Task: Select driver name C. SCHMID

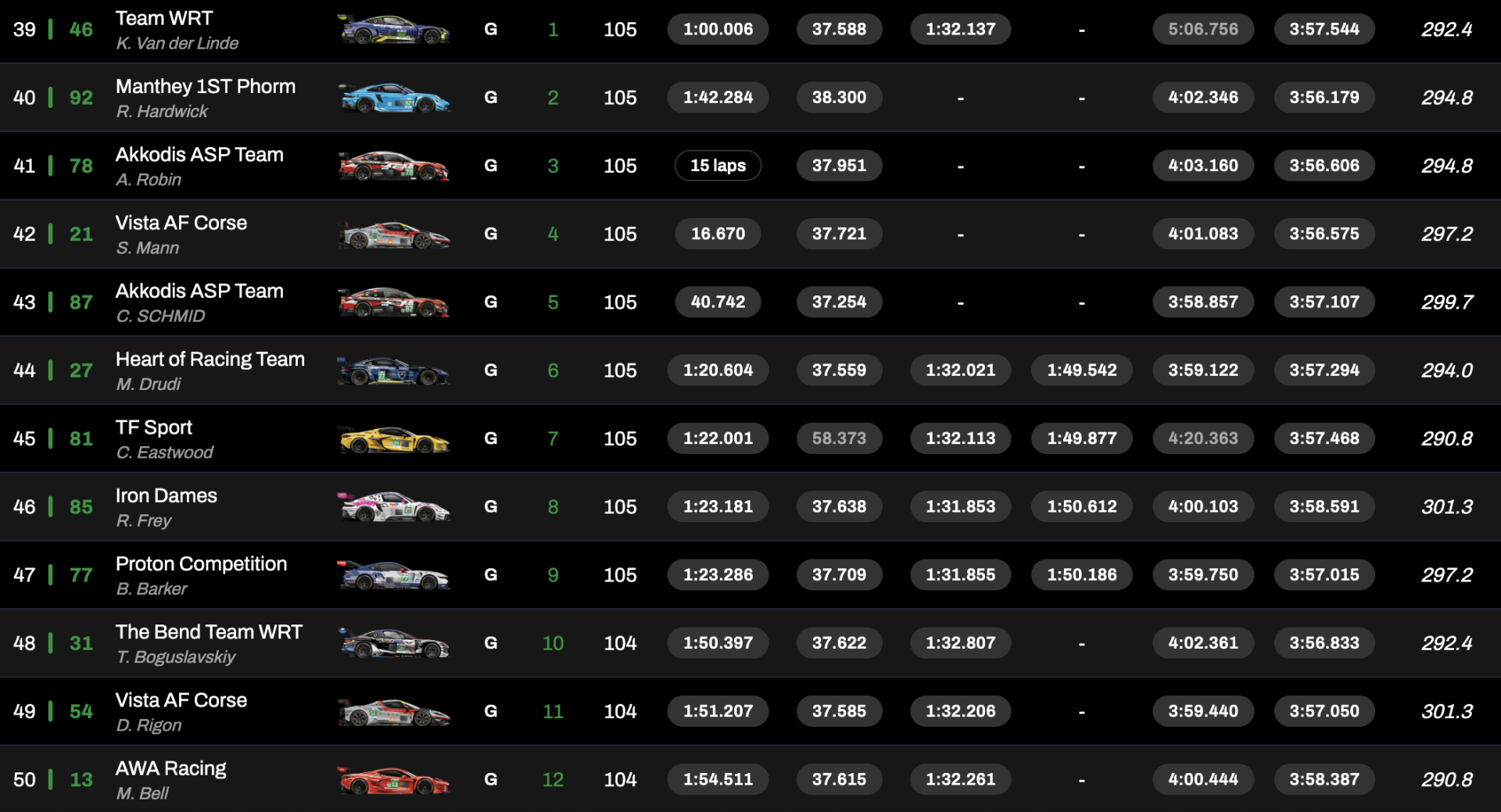Action: 160,316
